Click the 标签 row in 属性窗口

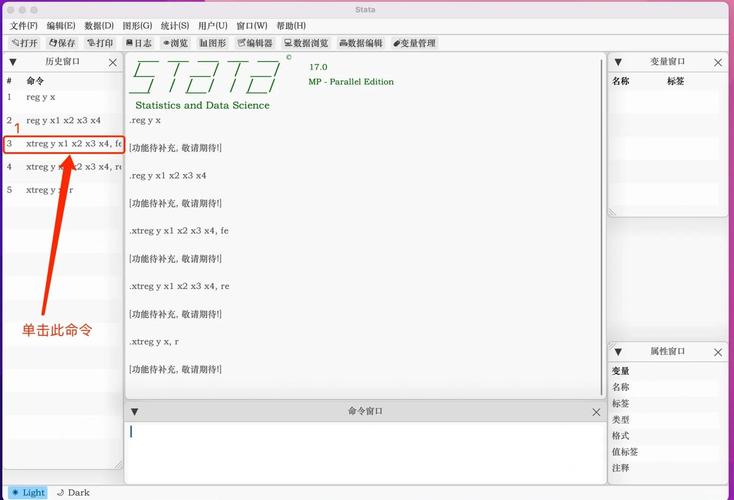[x=665, y=404]
